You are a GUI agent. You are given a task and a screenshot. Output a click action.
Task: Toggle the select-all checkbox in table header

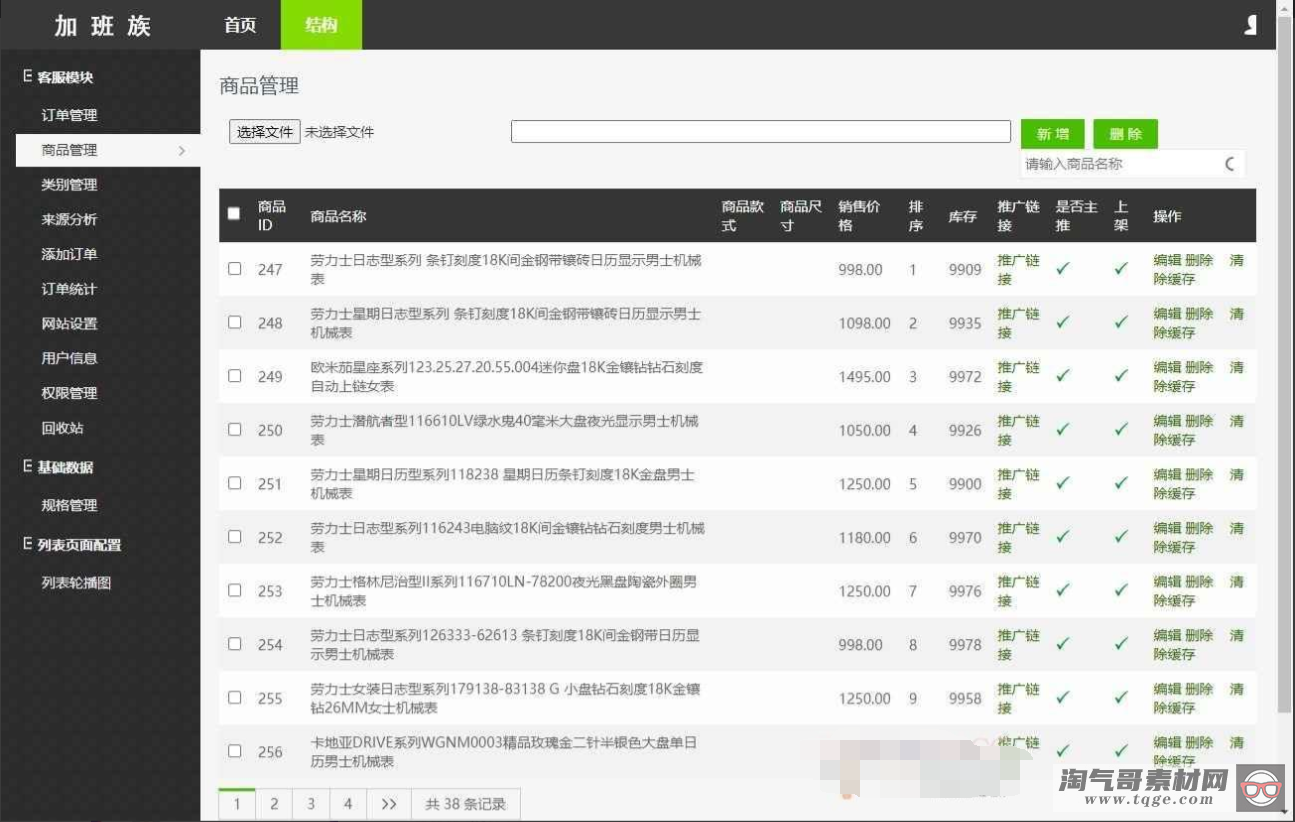coord(234,213)
